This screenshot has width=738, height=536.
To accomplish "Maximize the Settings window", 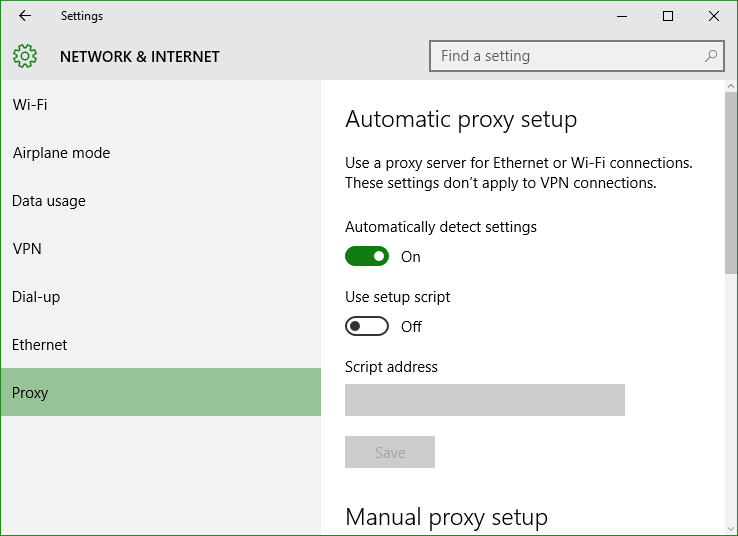I will tap(668, 16).
